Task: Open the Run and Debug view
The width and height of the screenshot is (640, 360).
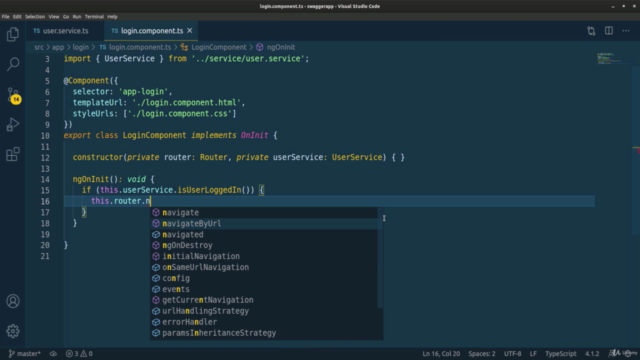Action: pos(13,124)
